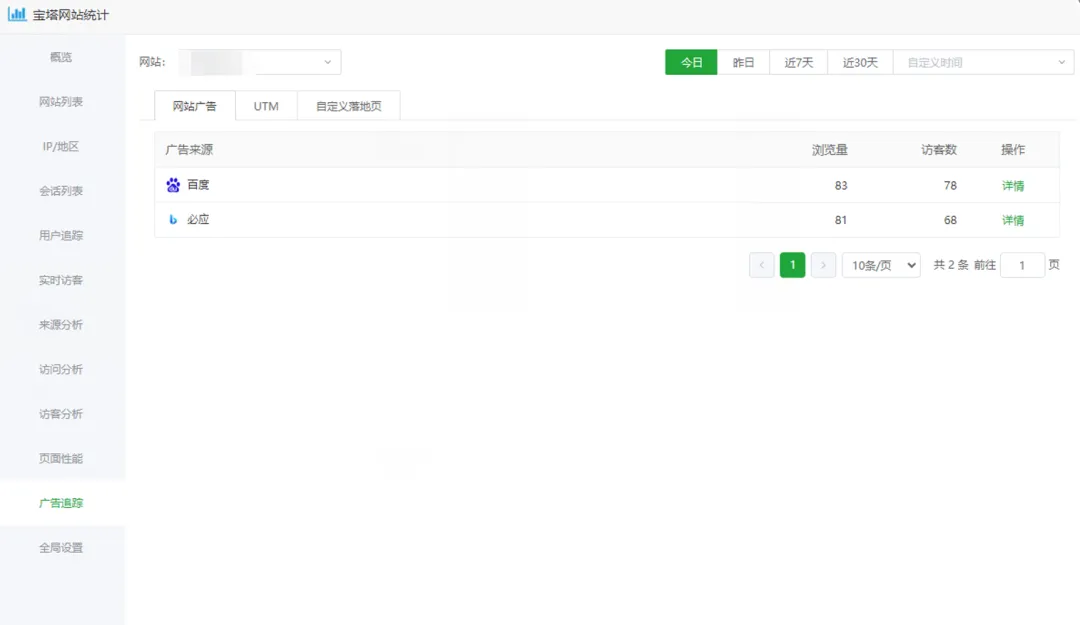The height and width of the screenshot is (625, 1080).
Task: Open 用户追踪 in the sidebar
Action: 61,236
